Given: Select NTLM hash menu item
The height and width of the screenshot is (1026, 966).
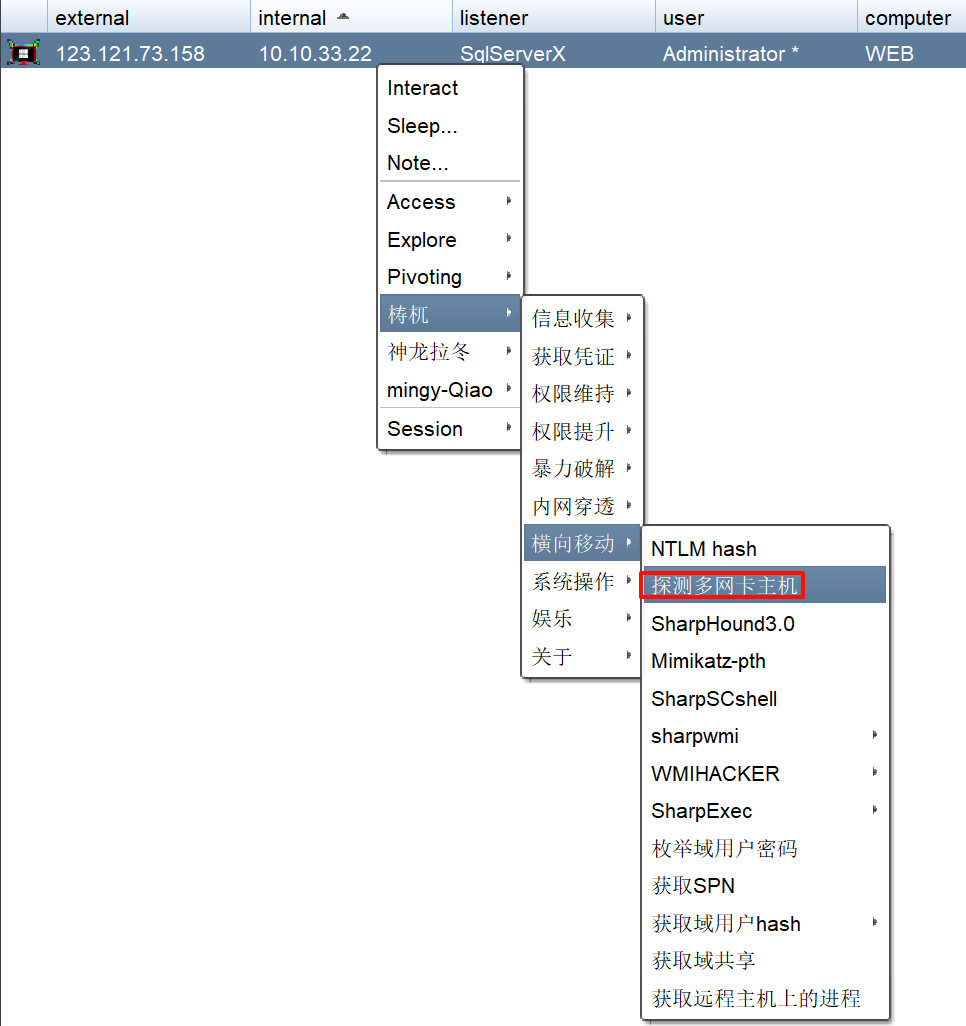Looking at the screenshot, I should 704,549.
